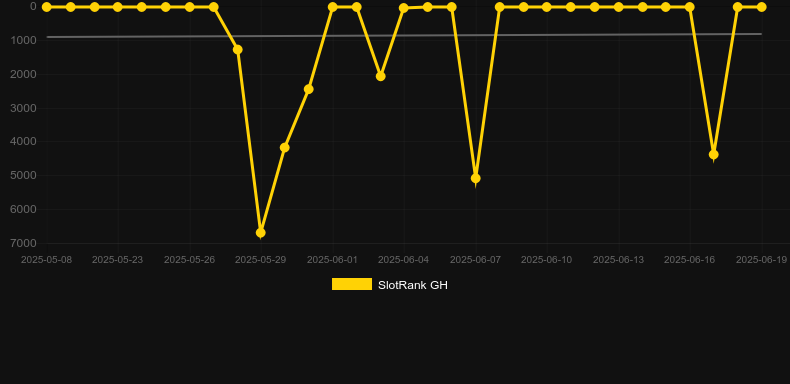Viewport: 790px width, 384px height.
Task: Select the data point near rank 4200
Action: pos(285,148)
